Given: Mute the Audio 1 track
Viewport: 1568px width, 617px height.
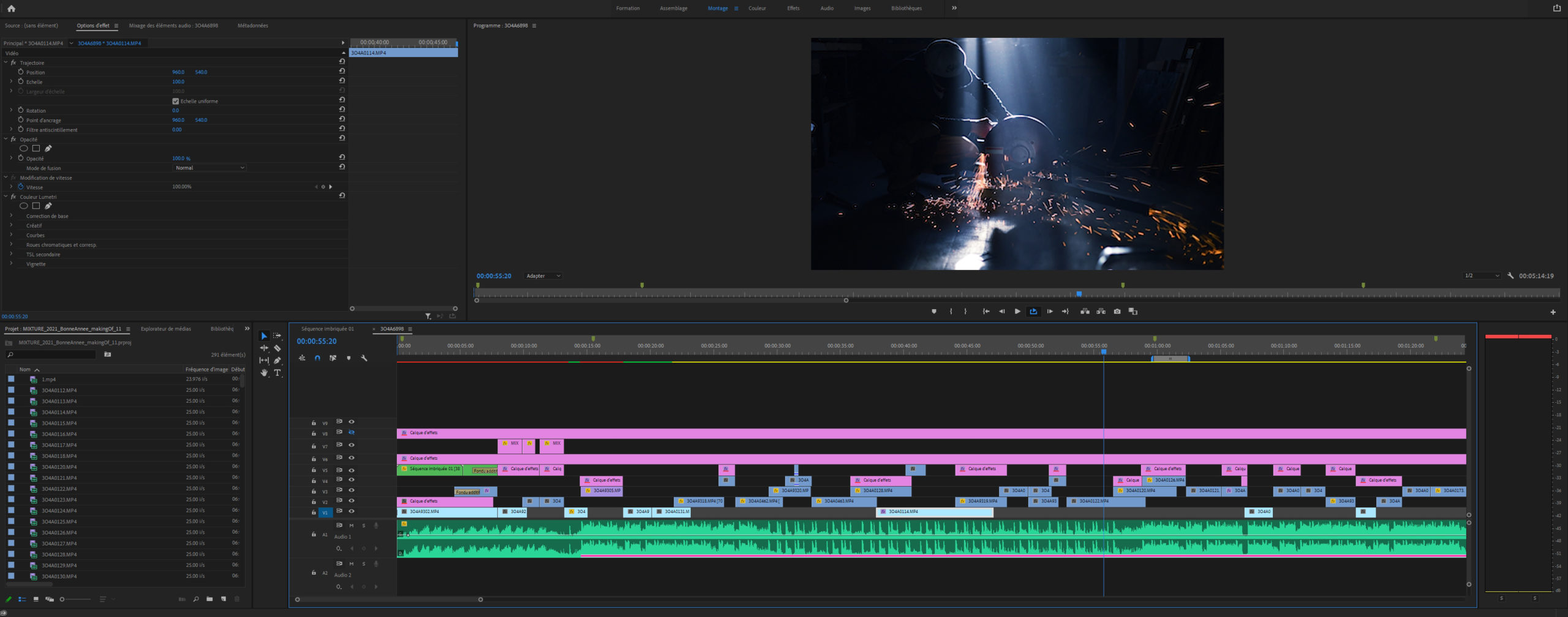Looking at the screenshot, I should pos(352,525).
